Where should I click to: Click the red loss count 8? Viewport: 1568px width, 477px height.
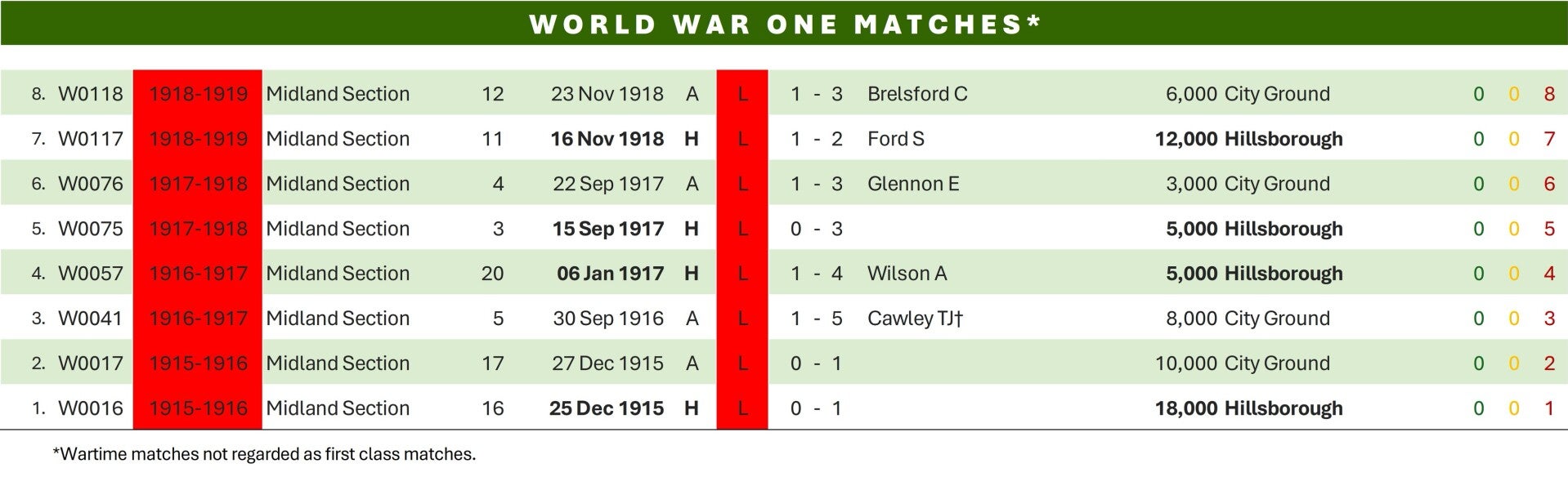[x=1549, y=94]
